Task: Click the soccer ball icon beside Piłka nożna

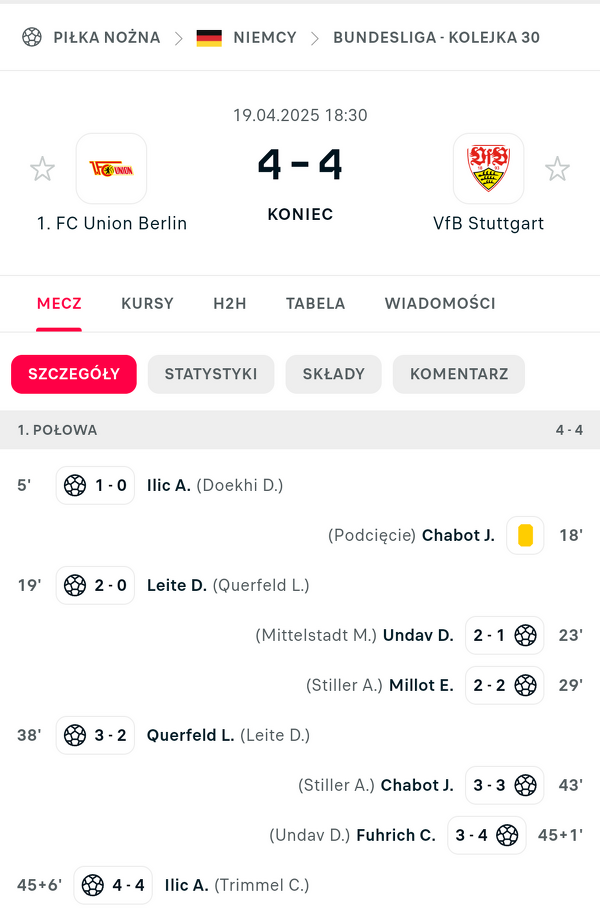Action: click(32, 37)
